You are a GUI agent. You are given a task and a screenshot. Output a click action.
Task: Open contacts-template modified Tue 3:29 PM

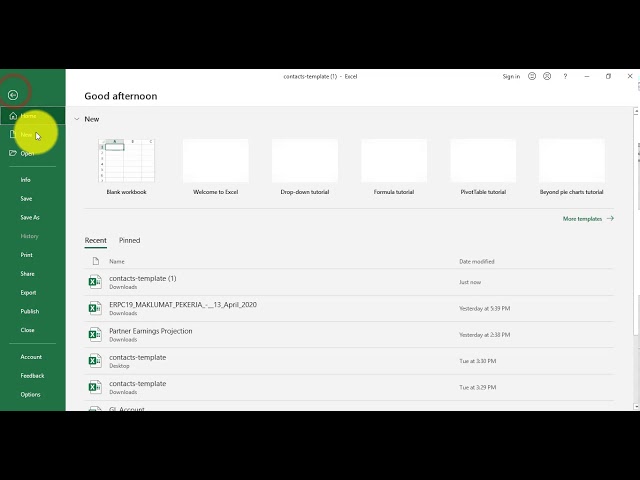click(349, 387)
